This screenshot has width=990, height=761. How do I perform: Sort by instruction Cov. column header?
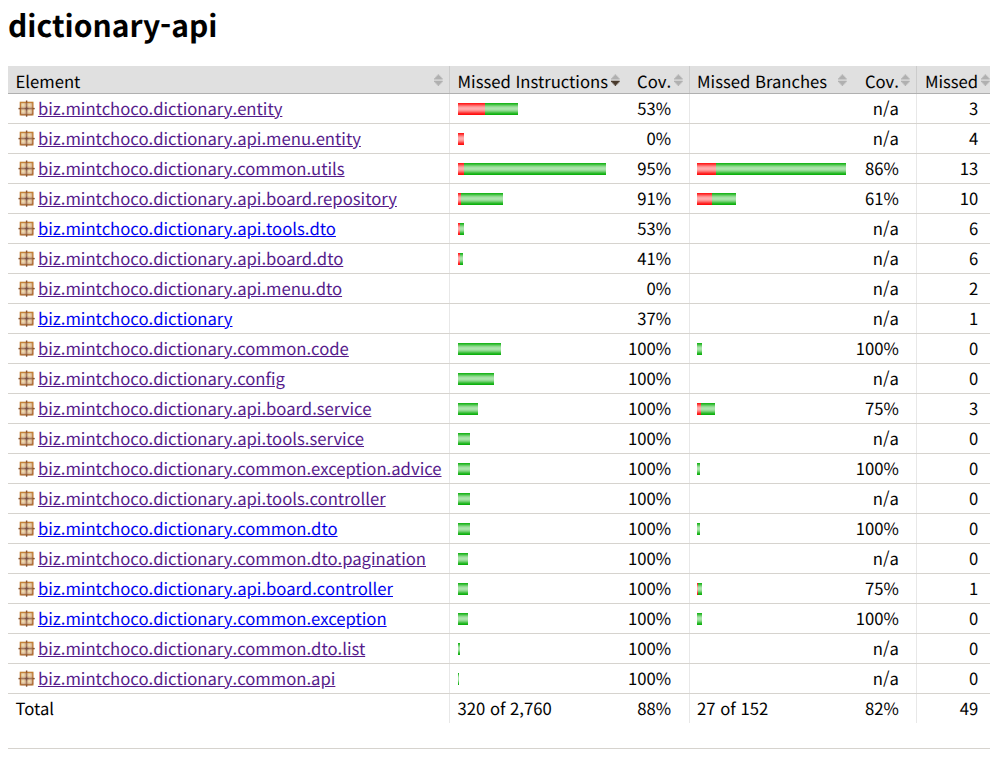pos(660,81)
